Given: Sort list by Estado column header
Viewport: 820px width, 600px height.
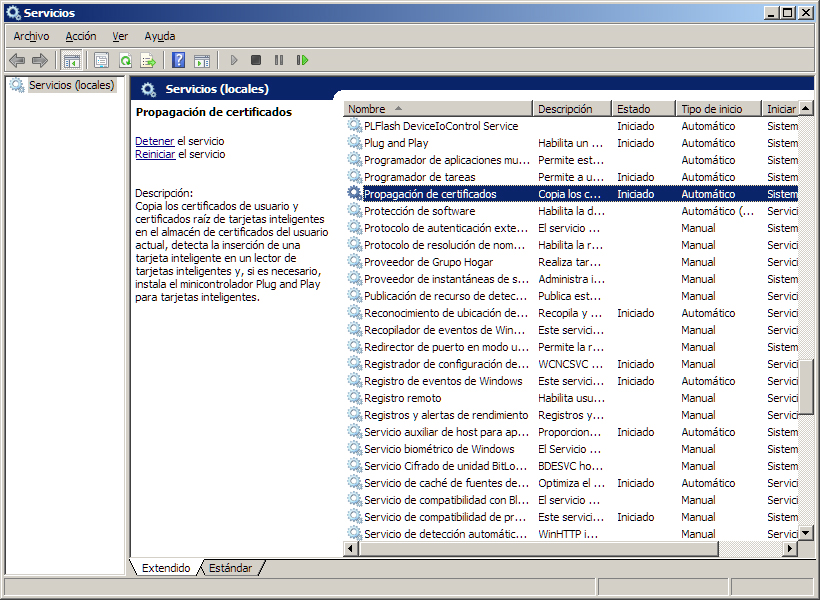Looking at the screenshot, I should coord(640,109).
